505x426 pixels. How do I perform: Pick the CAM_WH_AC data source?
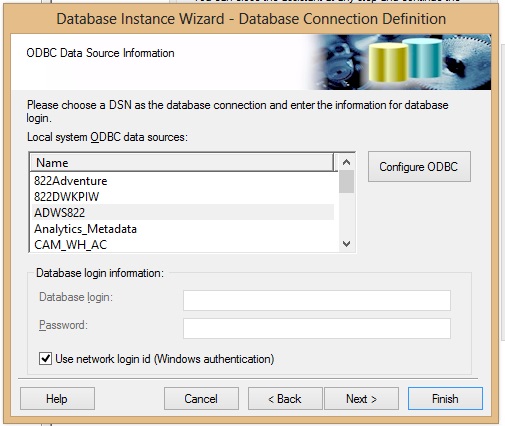[x=182, y=245]
